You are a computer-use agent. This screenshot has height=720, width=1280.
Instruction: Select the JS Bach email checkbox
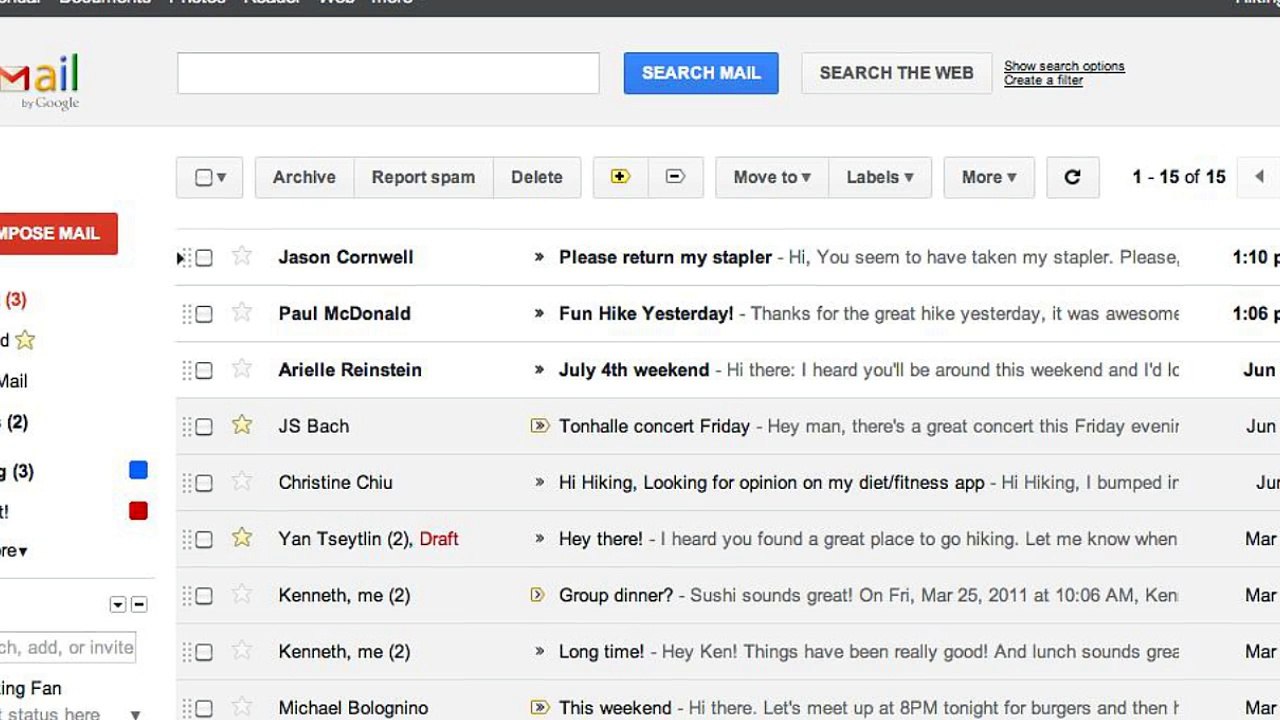(x=204, y=427)
